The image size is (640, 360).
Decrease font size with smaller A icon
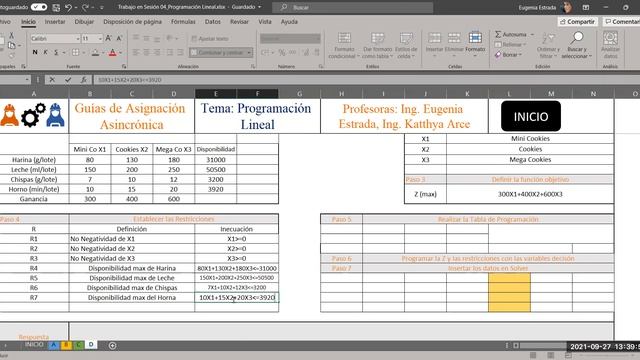click(119, 38)
